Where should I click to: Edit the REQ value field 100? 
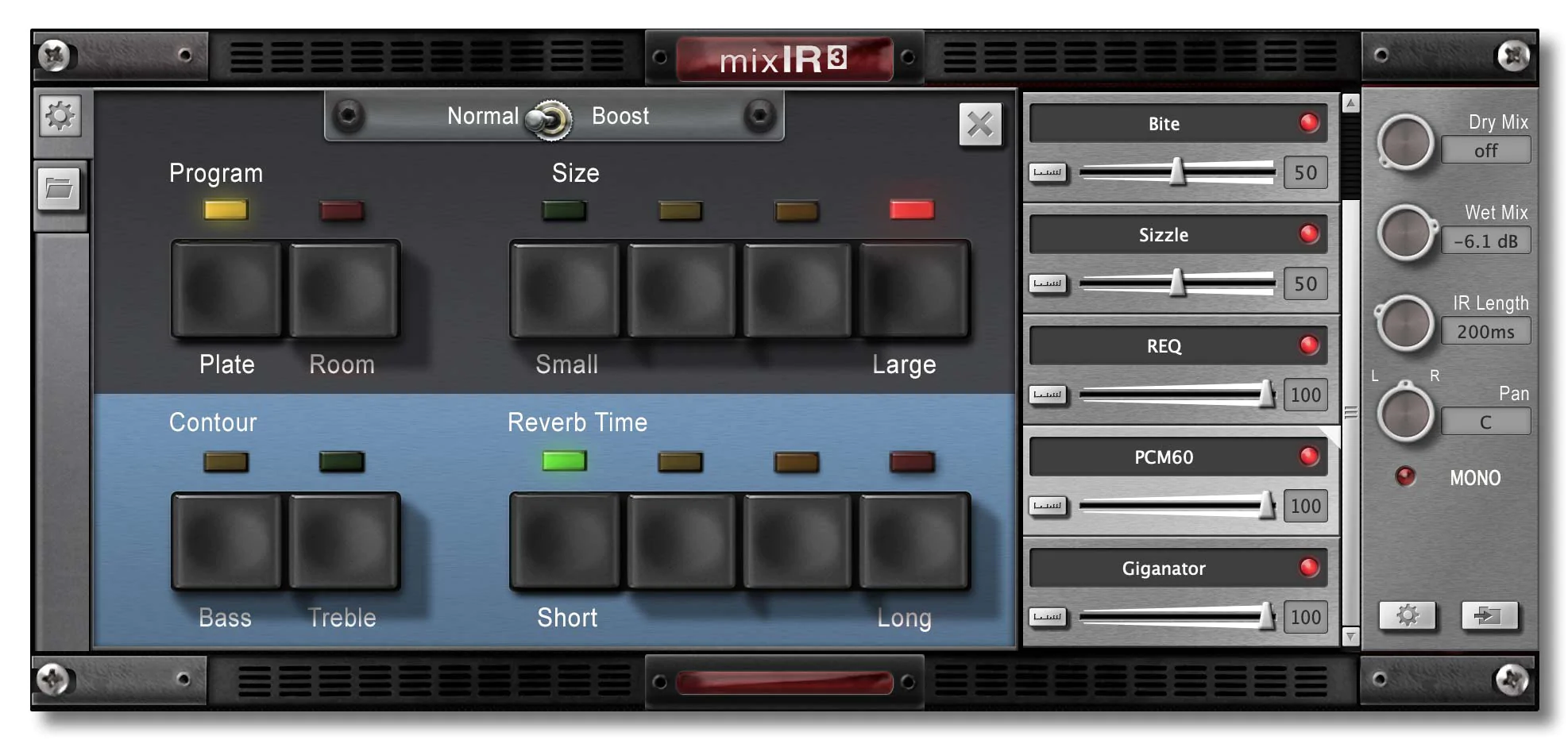[1305, 395]
